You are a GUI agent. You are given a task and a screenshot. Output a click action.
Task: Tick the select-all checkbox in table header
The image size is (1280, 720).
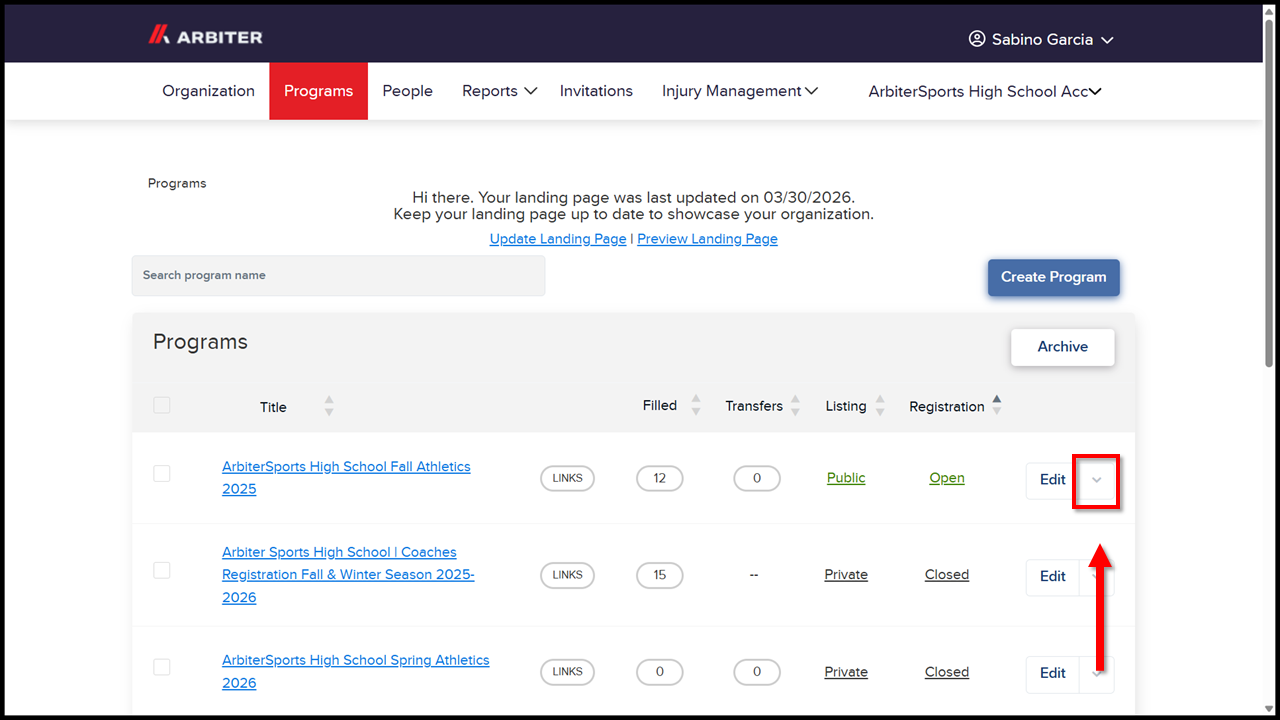coord(162,405)
